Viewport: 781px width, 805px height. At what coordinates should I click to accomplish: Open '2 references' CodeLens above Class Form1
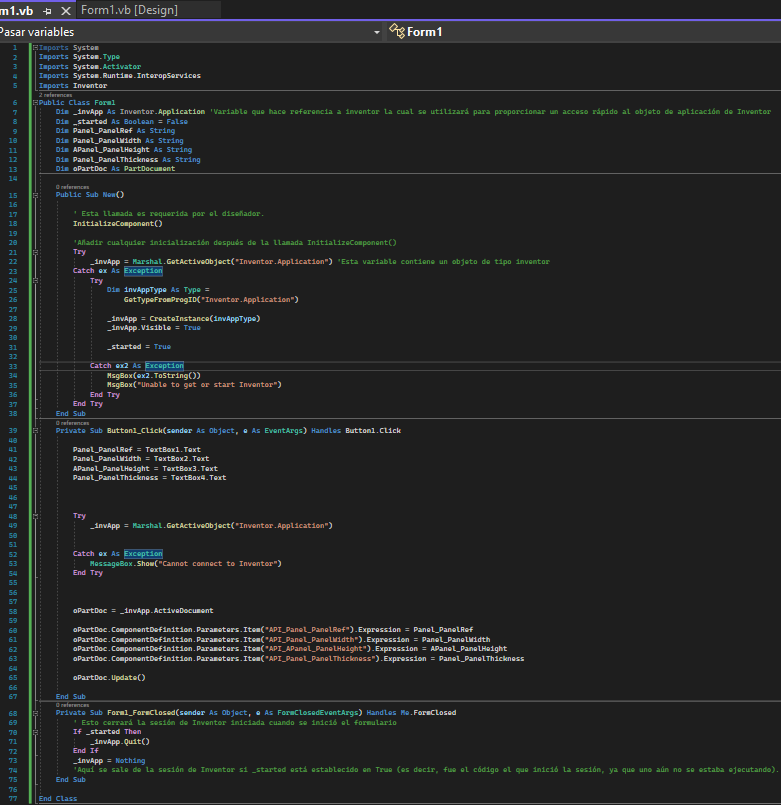pos(54,95)
